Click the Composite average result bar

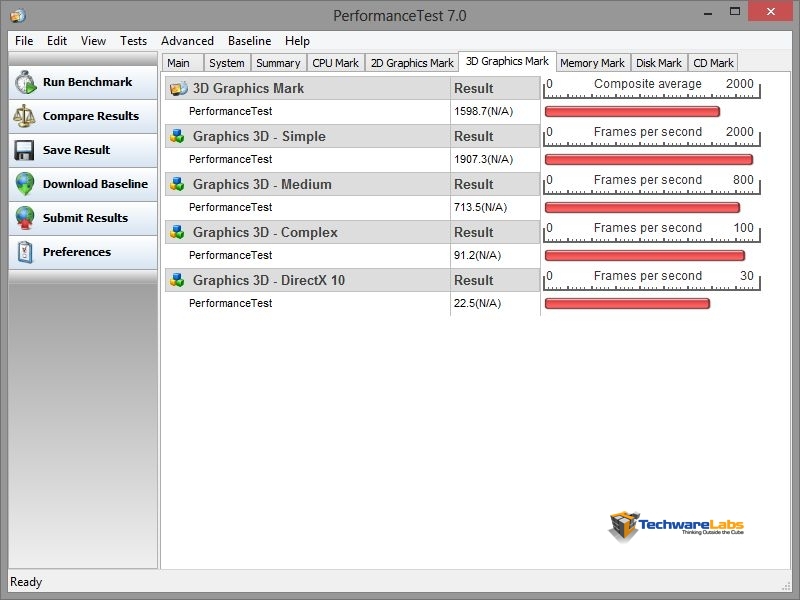tap(633, 111)
